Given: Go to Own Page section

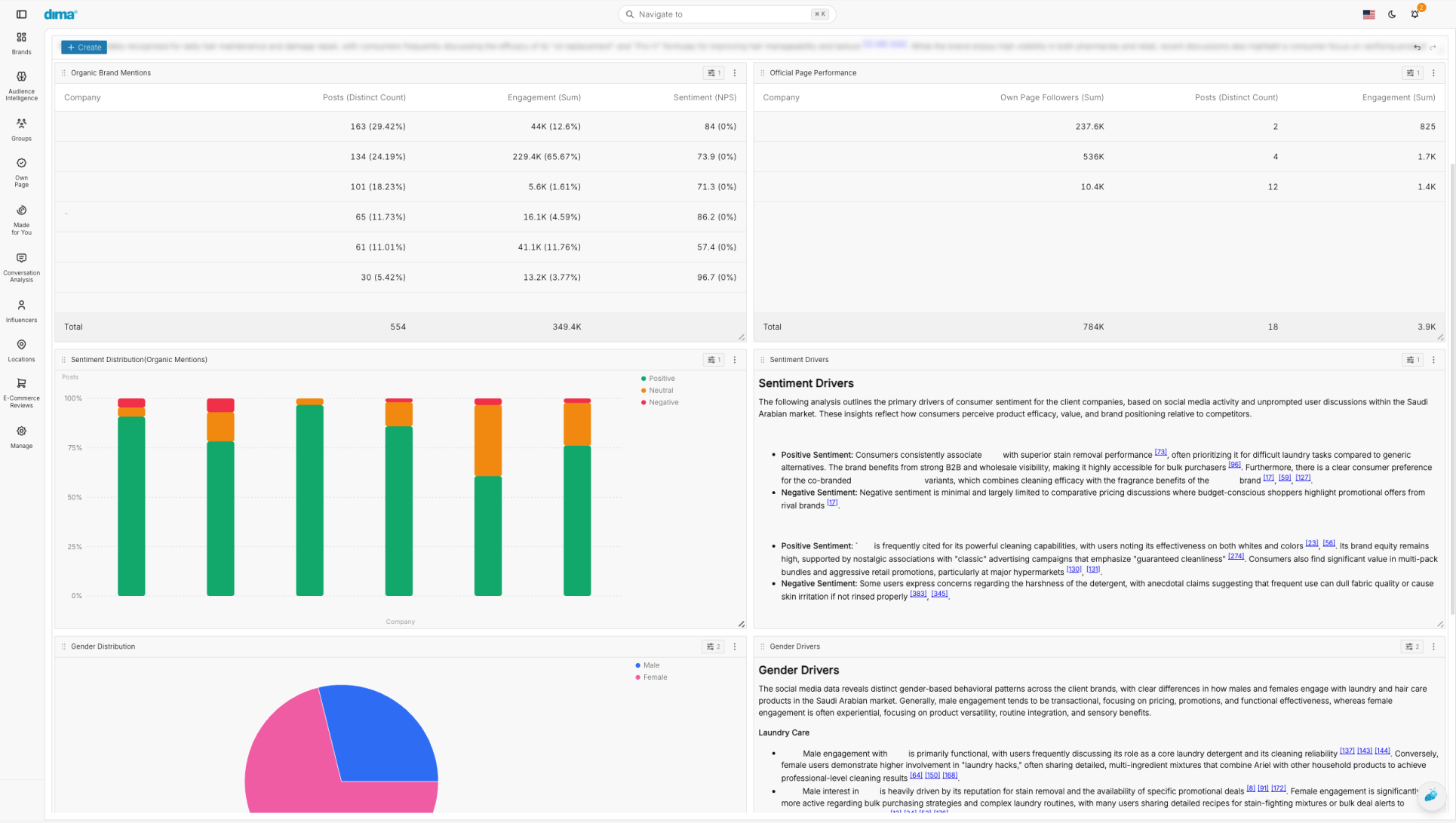Looking at the screenshot, I should [x=21, y=173].
